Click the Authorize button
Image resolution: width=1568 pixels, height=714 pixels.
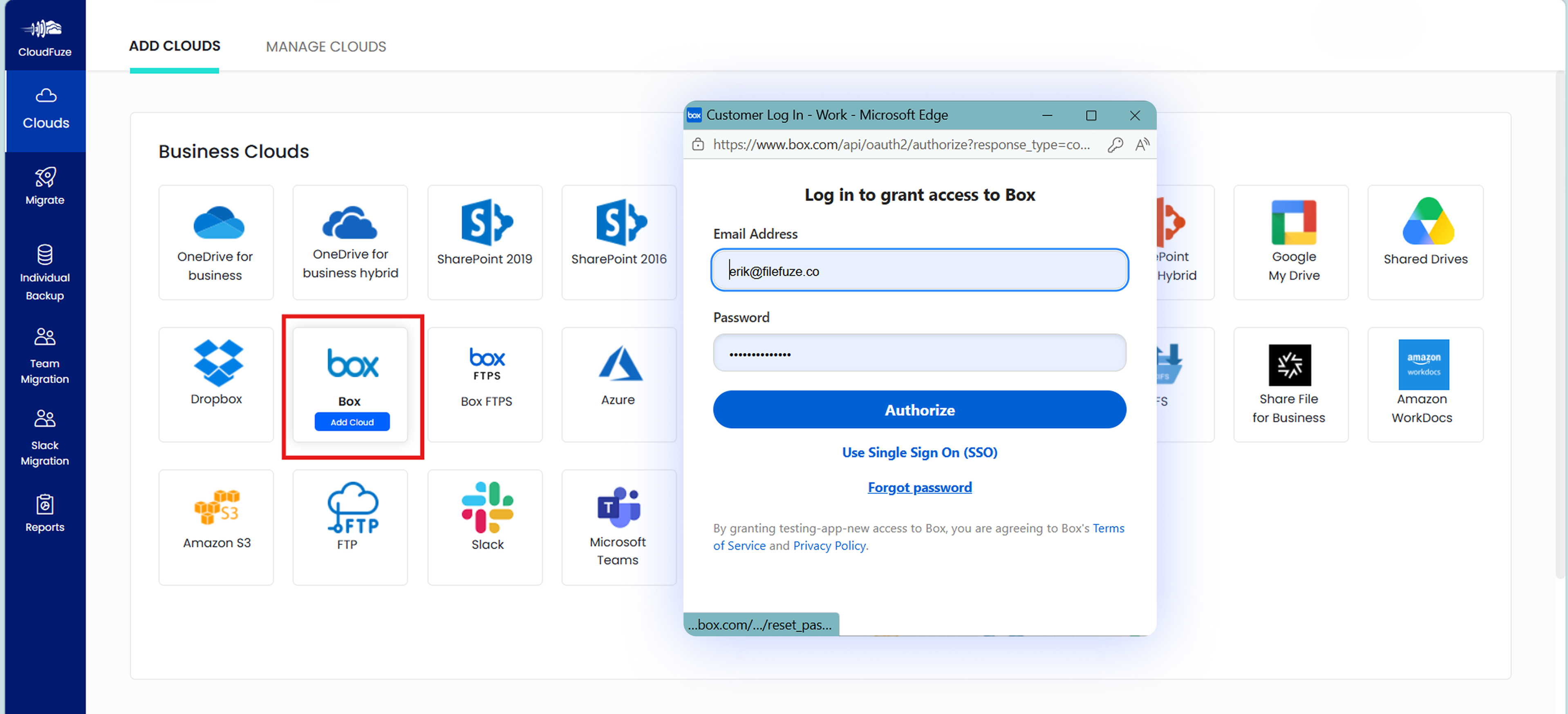pos(919,409)
